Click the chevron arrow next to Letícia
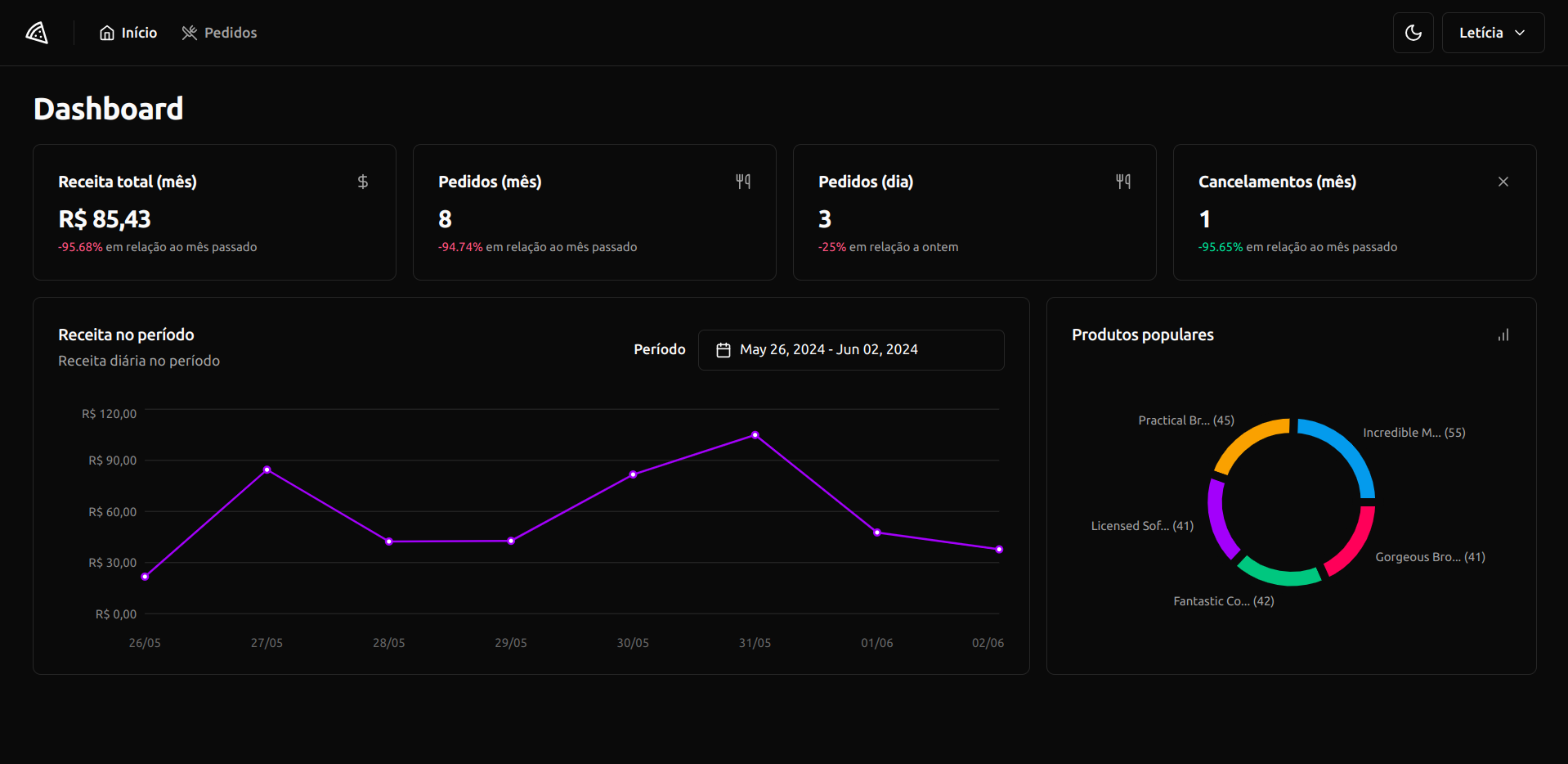This screenshot has height=764, width=1568. 1520,33
